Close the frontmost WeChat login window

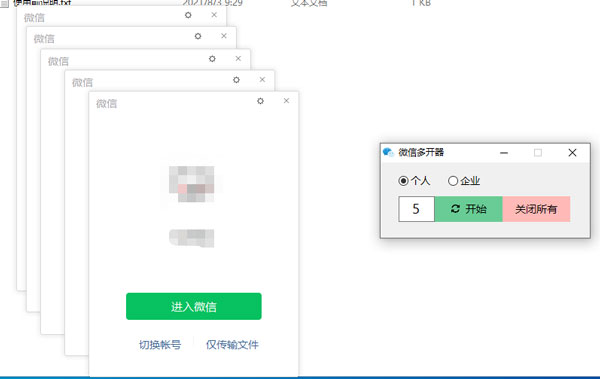[286, 100]
